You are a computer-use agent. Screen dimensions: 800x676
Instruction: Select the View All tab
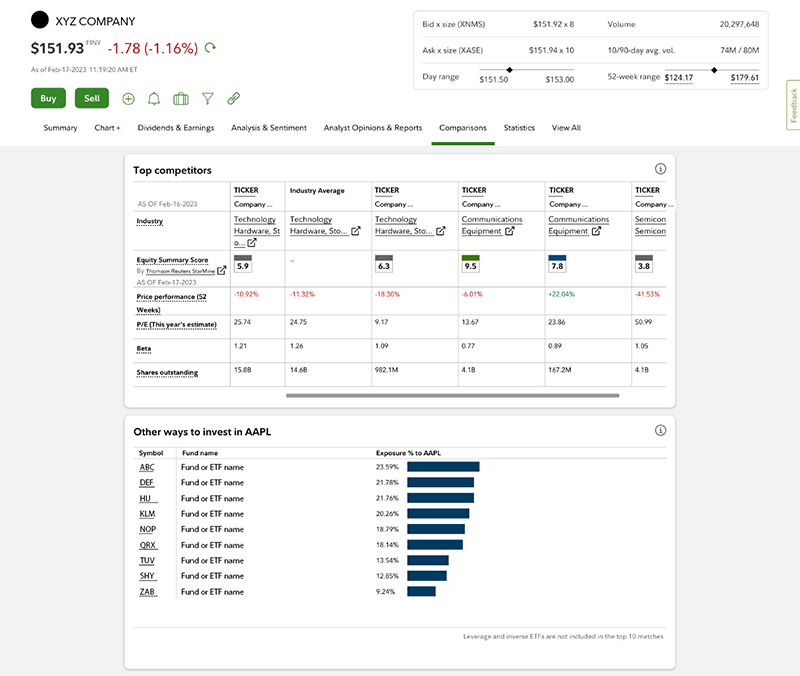[x=566, y=128]
